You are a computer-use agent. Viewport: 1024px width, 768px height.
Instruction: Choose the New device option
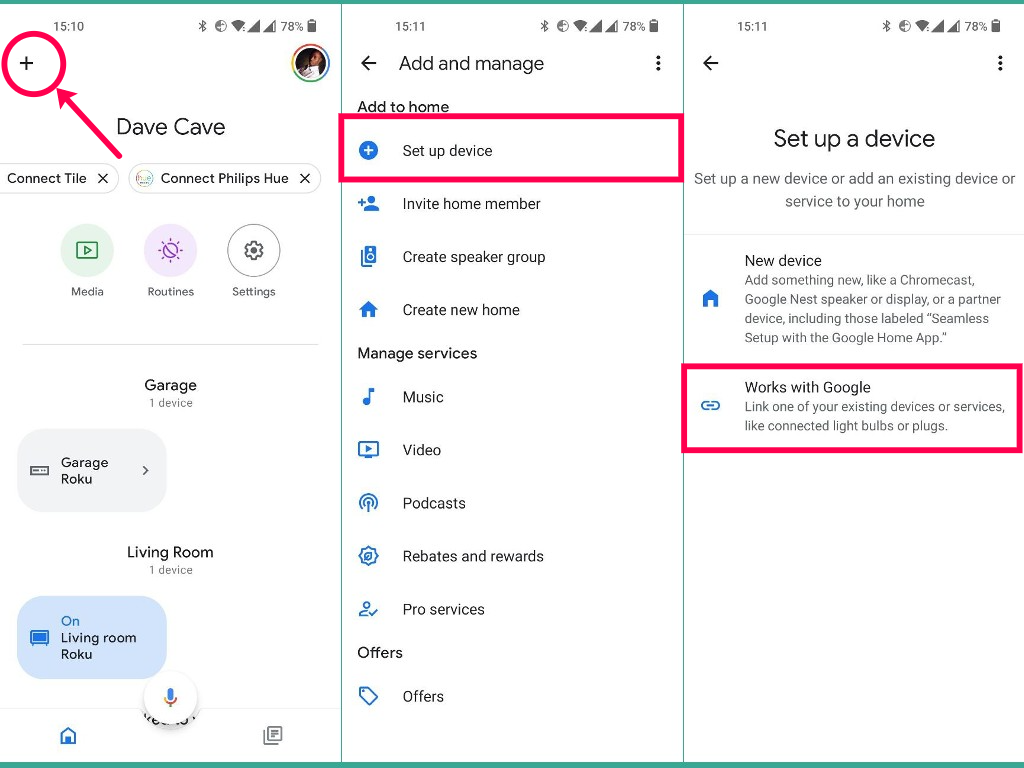(x=854, y=298)
